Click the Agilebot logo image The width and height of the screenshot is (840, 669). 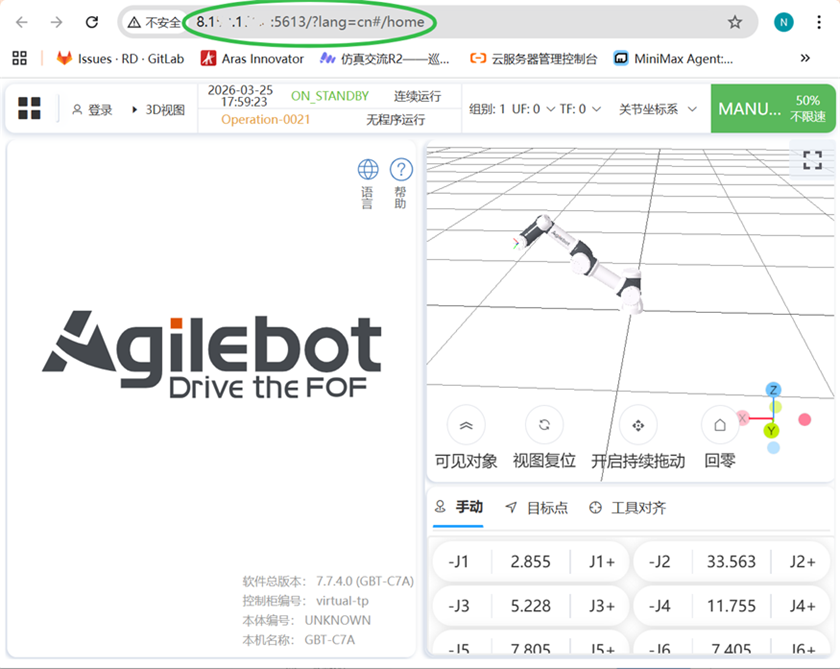coord(212,355)
